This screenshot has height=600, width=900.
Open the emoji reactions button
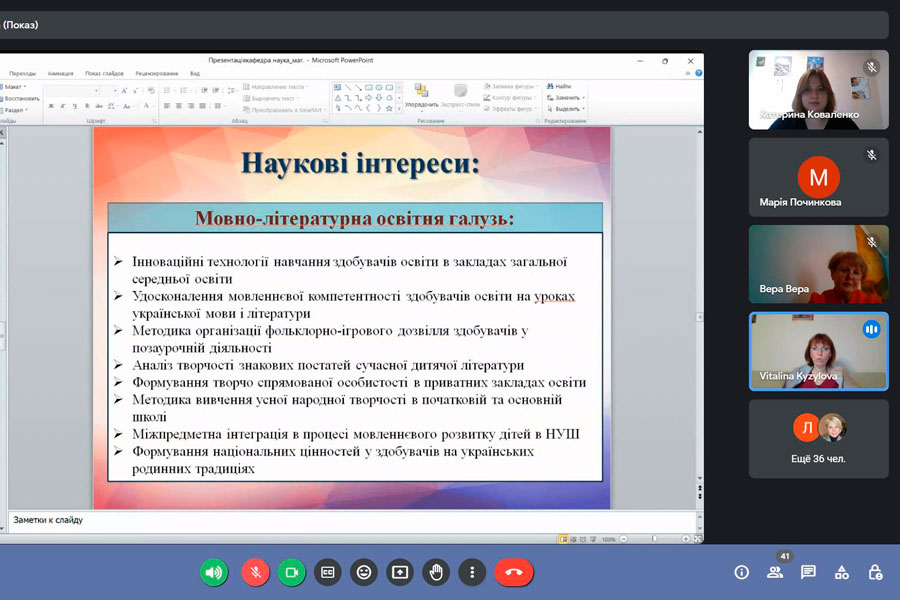click(x=364, y=572)
